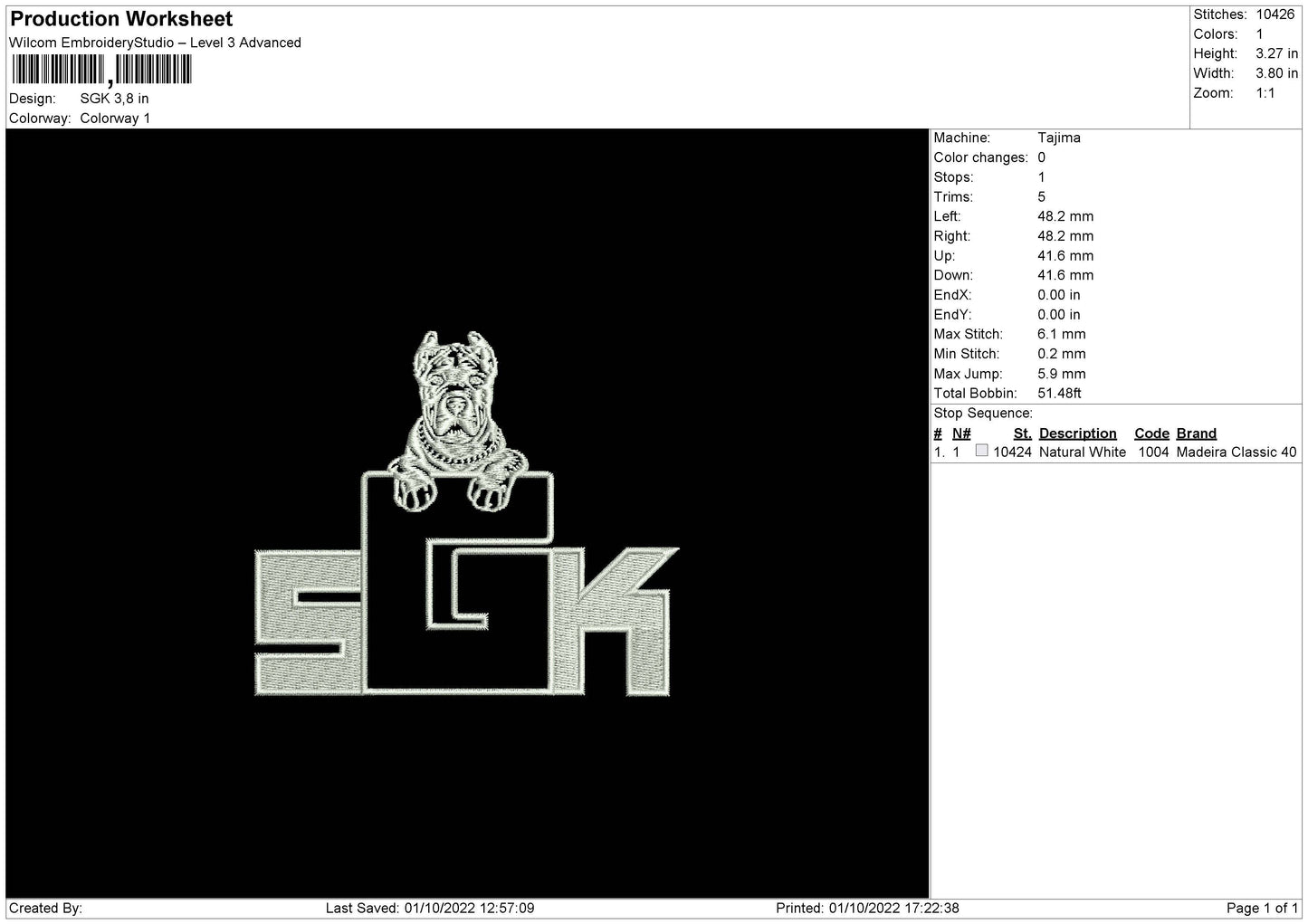Click the SGK embroidery design preview
This screenshot has width=1308, height=924.
(x=467, y=513)
